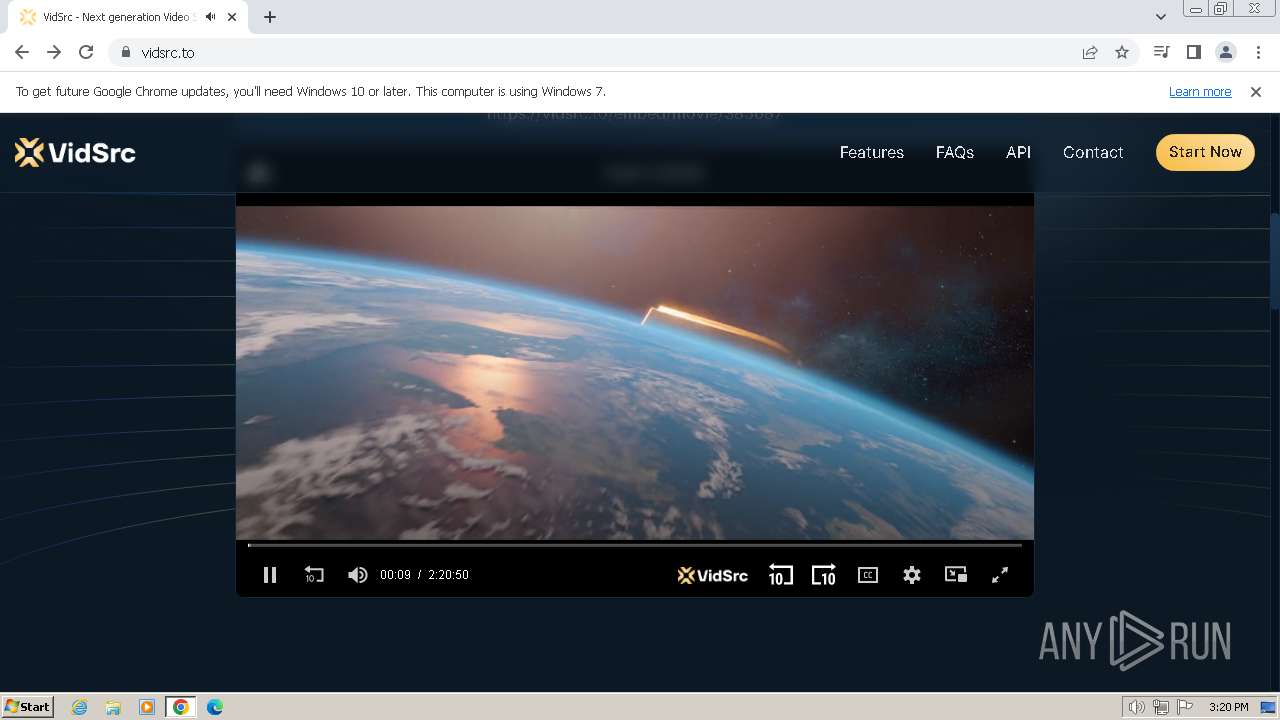Go forward in browser history
Viewport: 1280px width, 720px height.
tap(54, 52)
